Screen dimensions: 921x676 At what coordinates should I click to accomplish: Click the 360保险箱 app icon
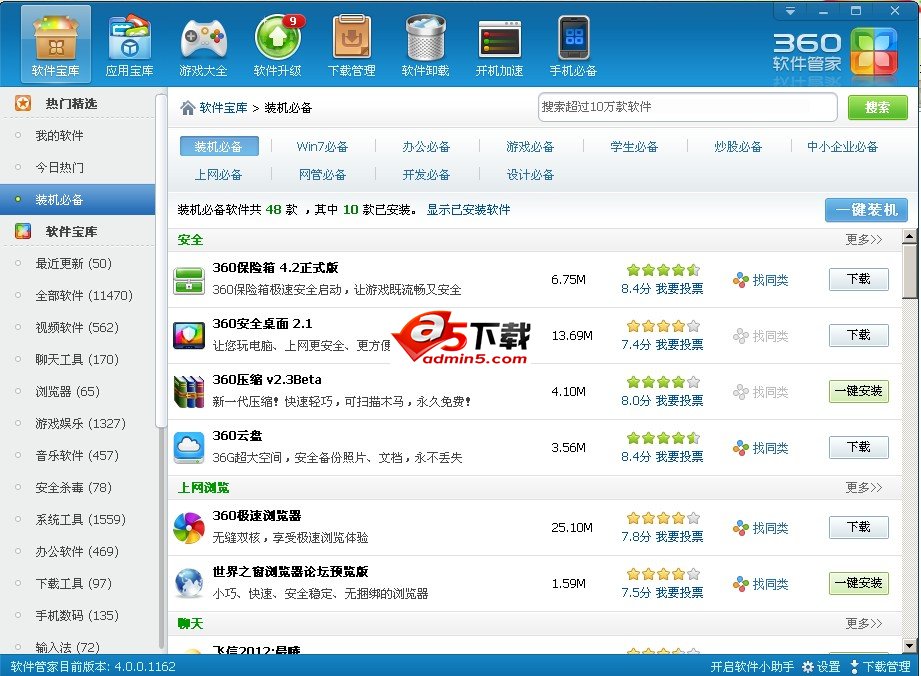pyautogui.click(x=189, y=280)
